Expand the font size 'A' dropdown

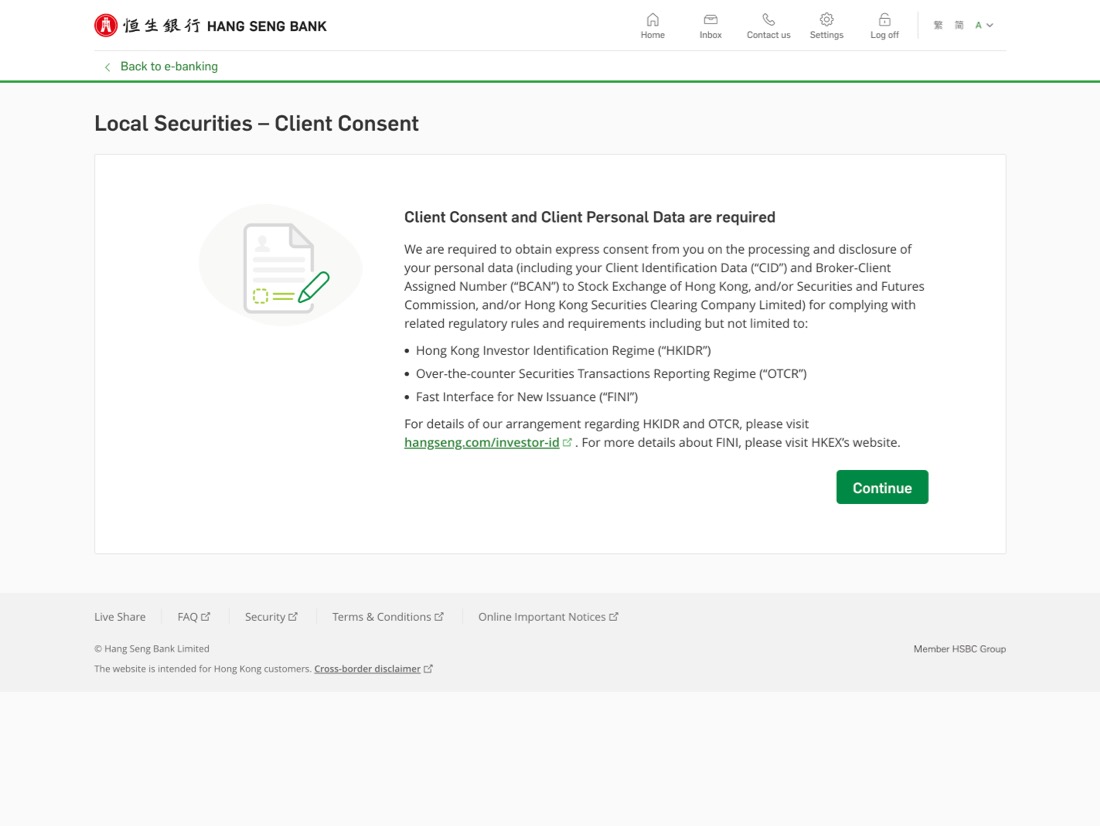pos(984,25)
